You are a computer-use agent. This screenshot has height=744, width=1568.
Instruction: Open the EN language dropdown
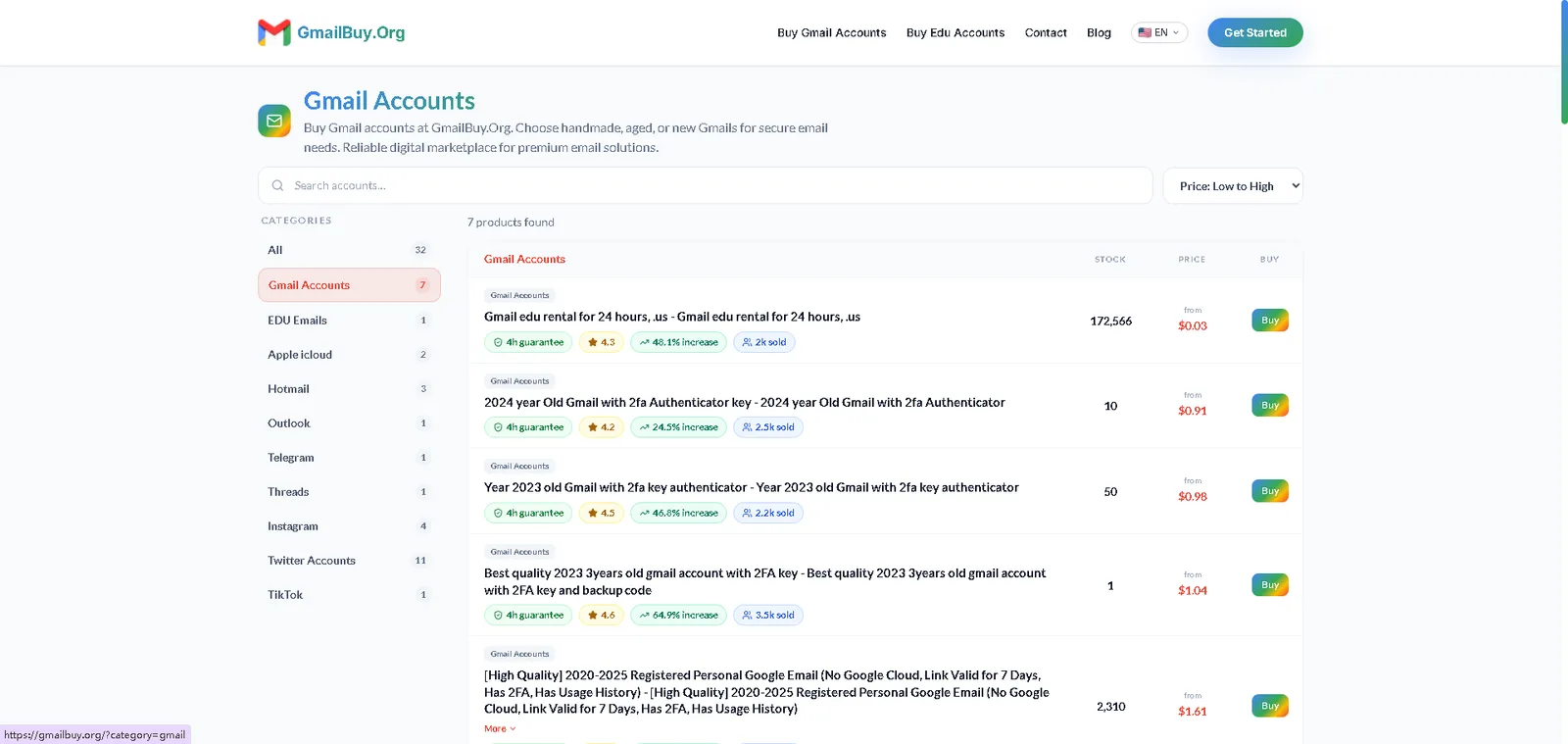coord(1159,32)
